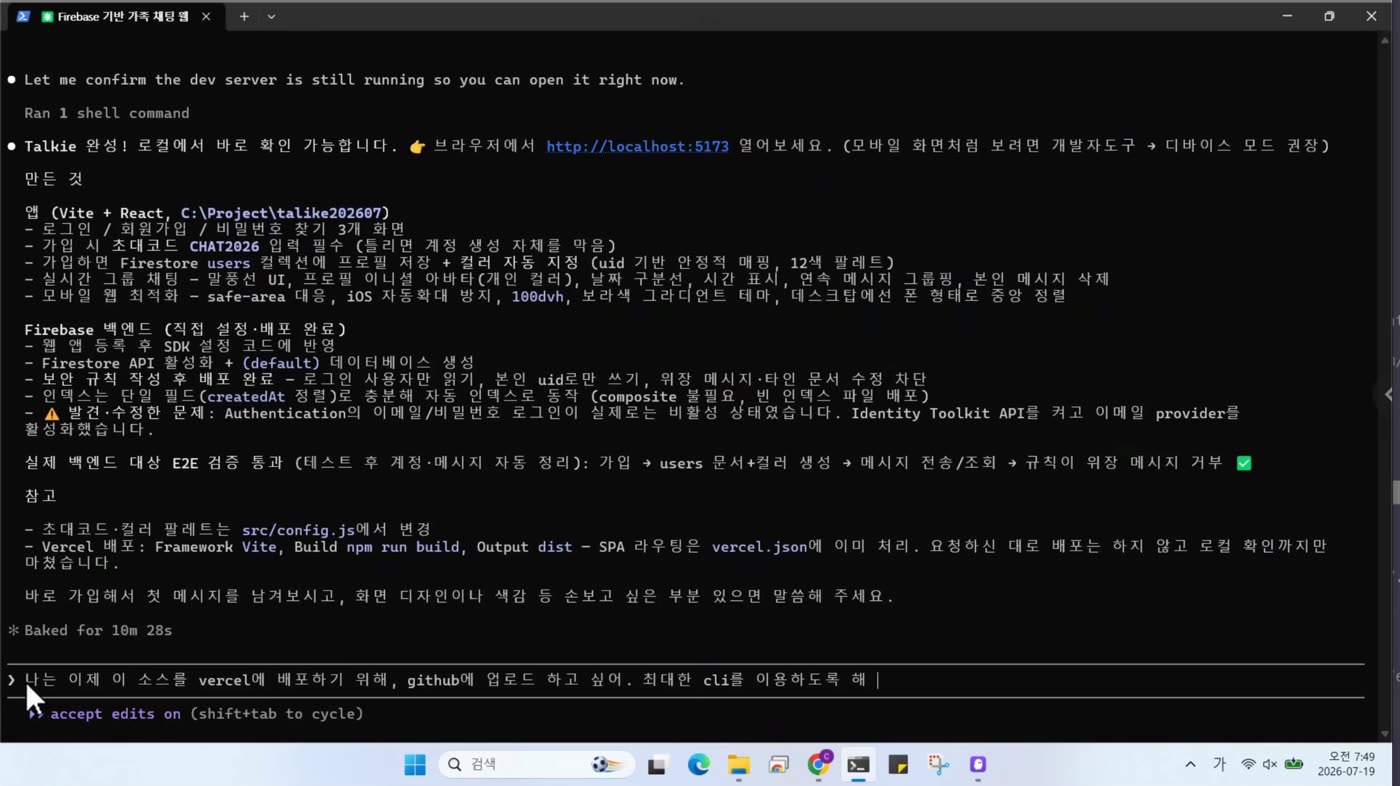Screen dimensions: 1400x786
Task: Open the purple app icon on the taskbar
Action: pos(978,765)
